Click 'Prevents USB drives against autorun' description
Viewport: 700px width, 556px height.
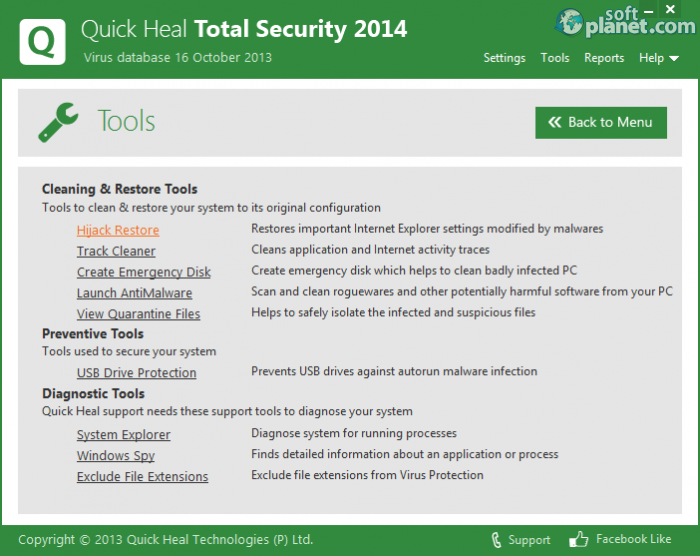(394, 371)
